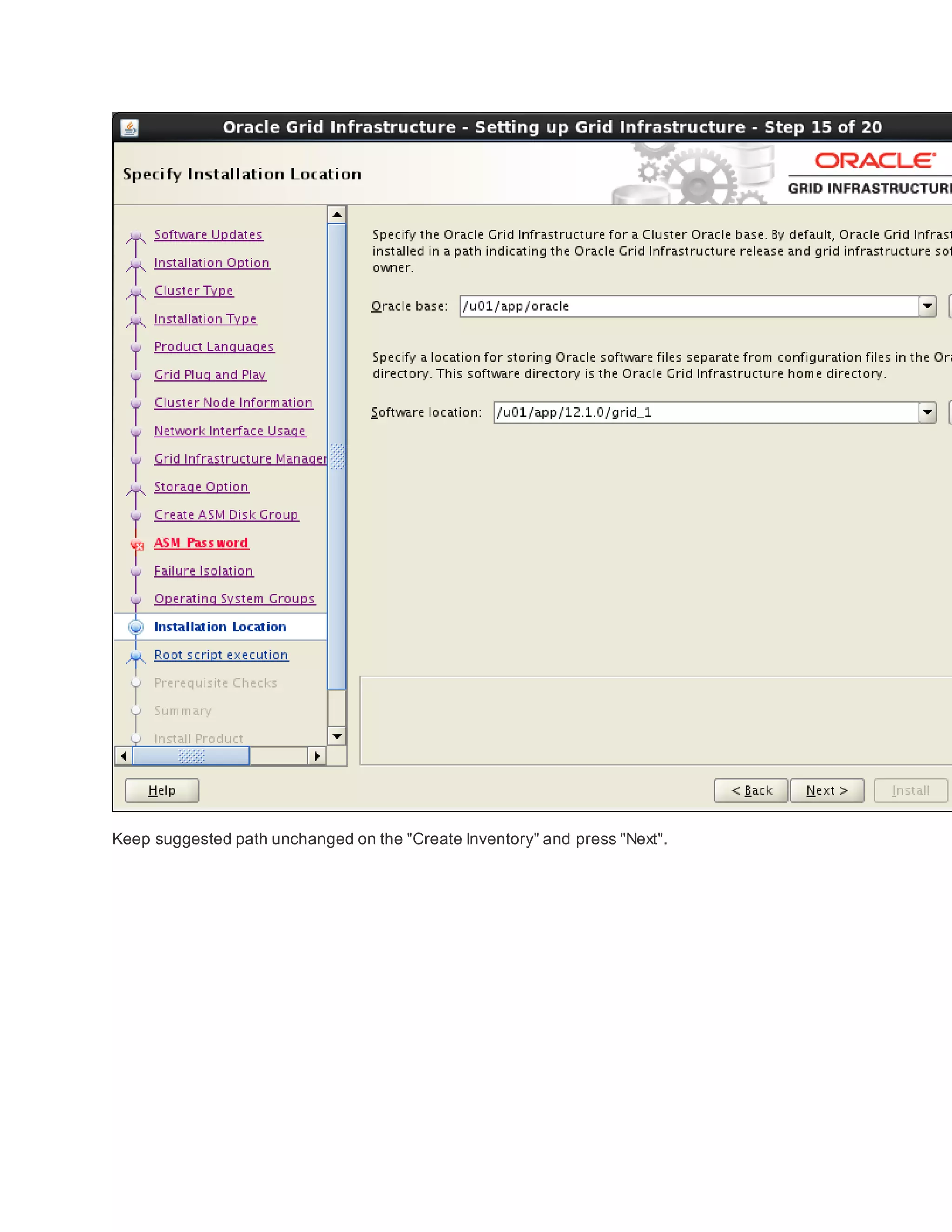Click the Back button
Viewport: 952px width, 1232px height.
coord(751,790)
